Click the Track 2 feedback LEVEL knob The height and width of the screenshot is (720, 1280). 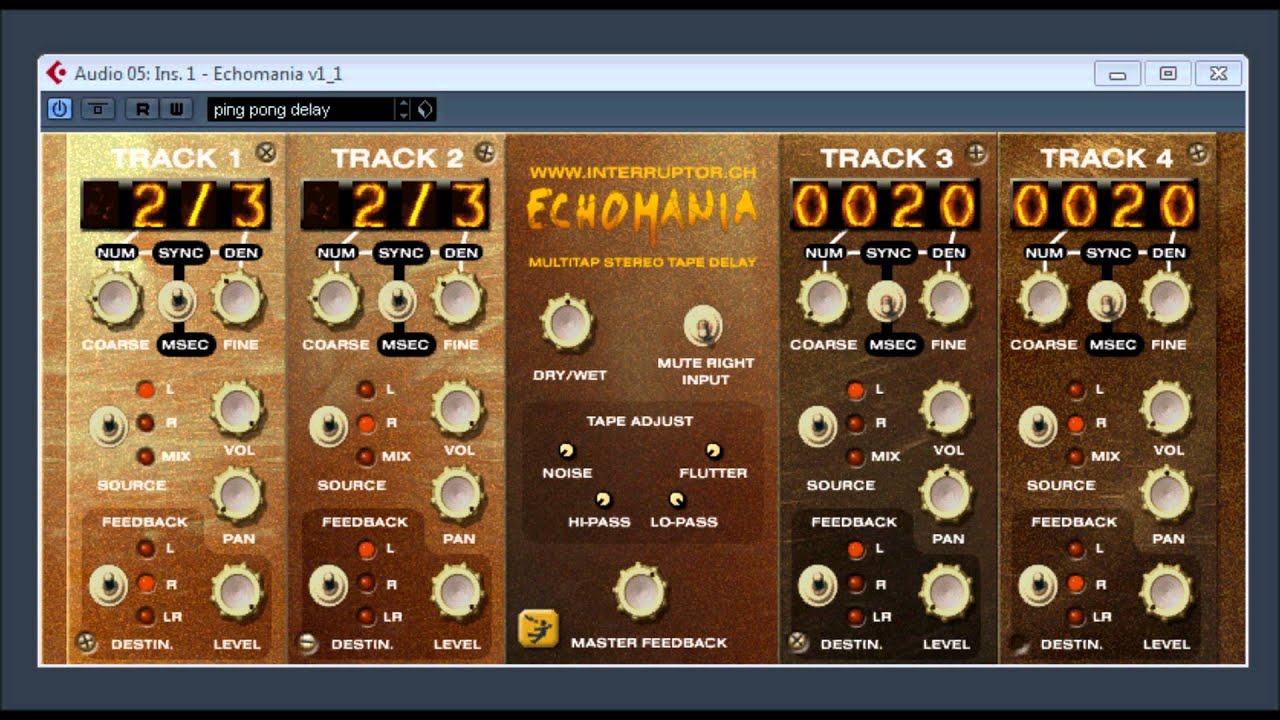click(458, 592)
